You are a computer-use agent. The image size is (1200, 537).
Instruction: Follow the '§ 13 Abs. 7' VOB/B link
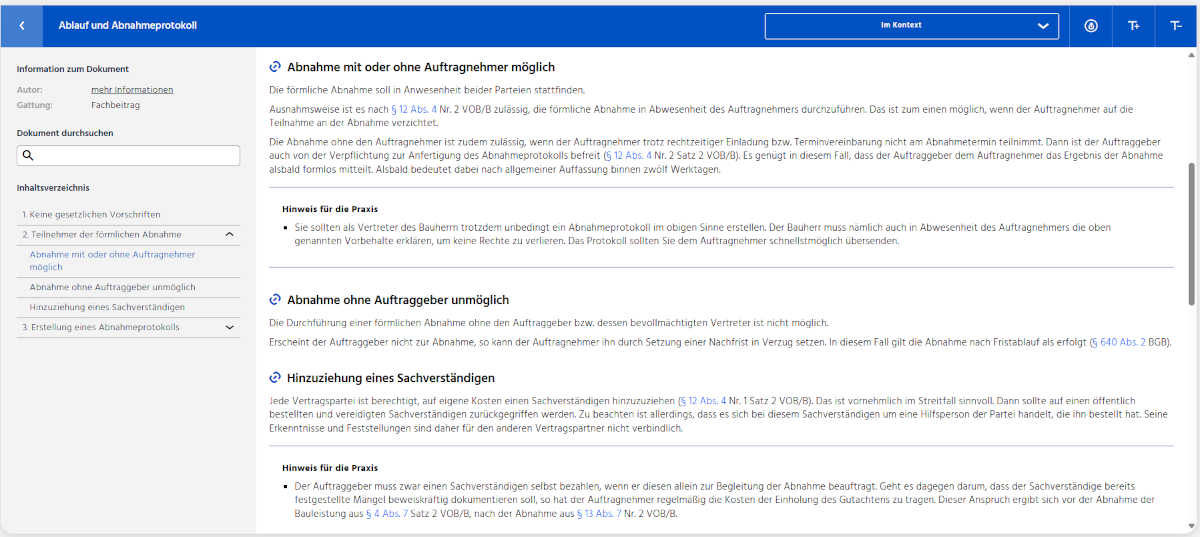click(599, 513)
